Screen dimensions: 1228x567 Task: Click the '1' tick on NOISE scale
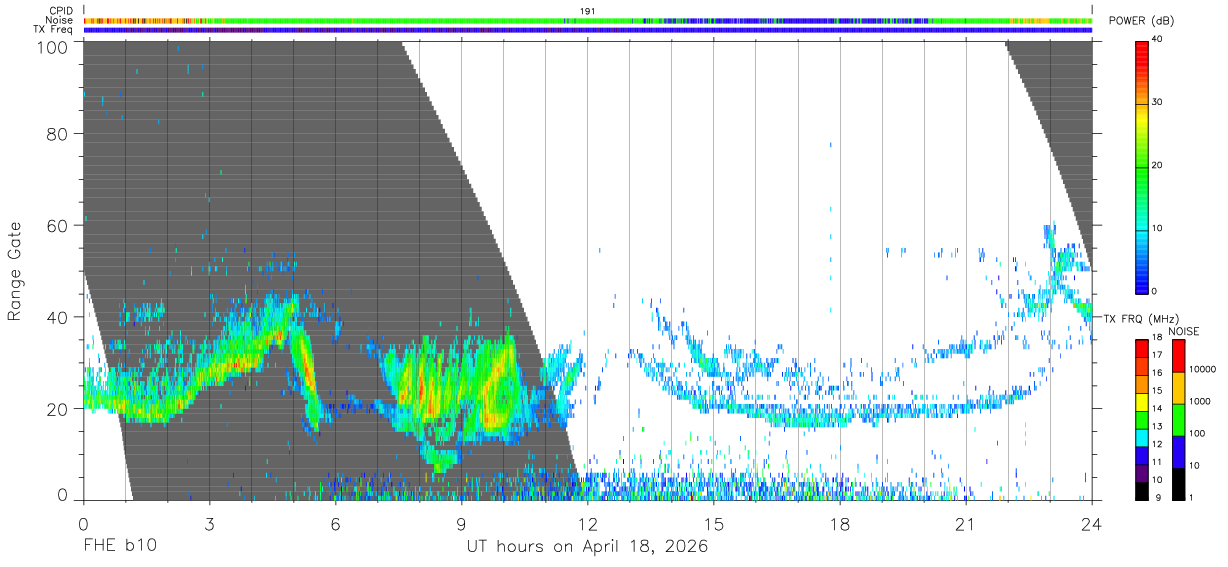(1191, 497)
